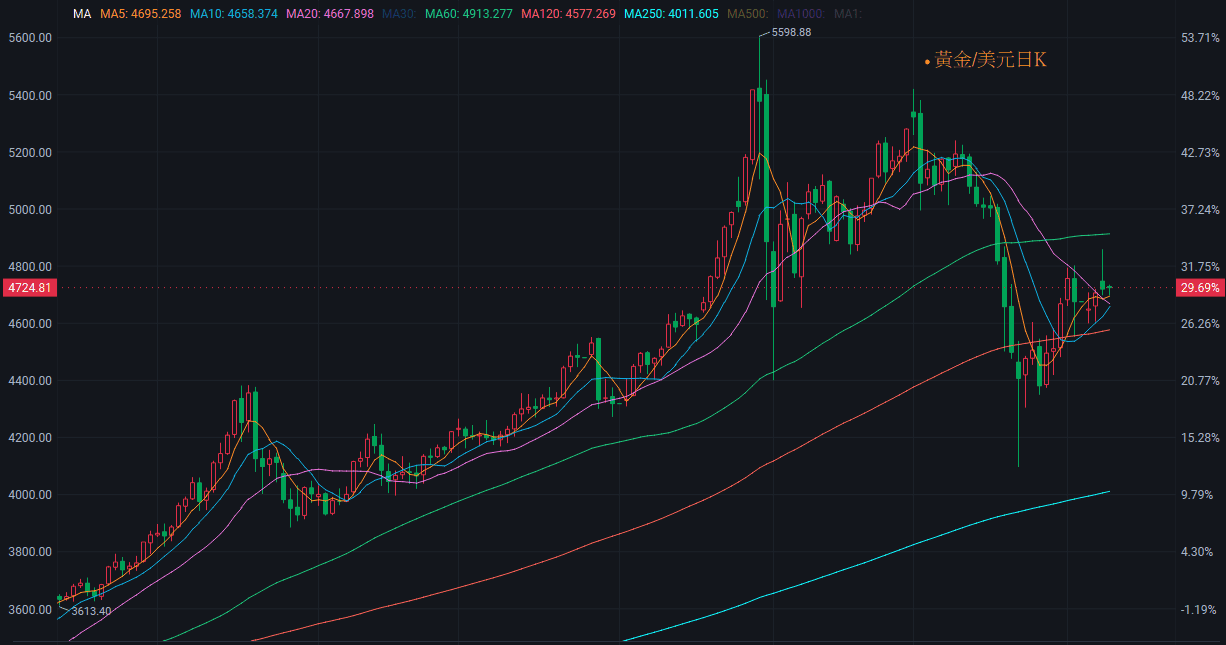Toggle the MA60 moving average line
Screen dimensions: 1226x645
469,14
